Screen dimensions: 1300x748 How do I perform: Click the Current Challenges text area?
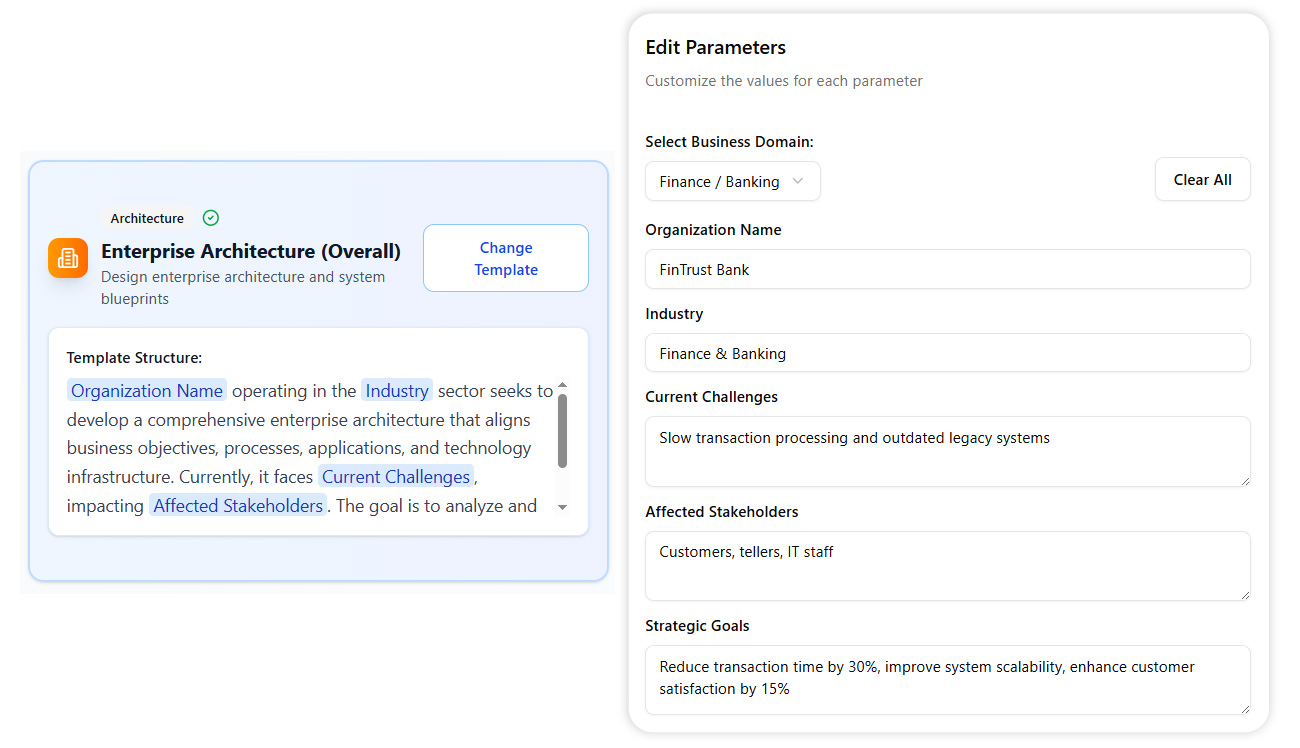point(947,451)
